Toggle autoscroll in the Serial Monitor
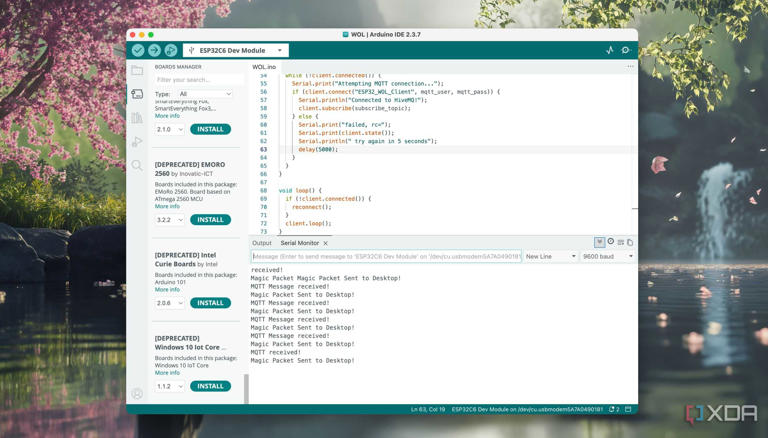Image resolution: width=768 pixels, height=438 pixels. [x=599, y=242]
